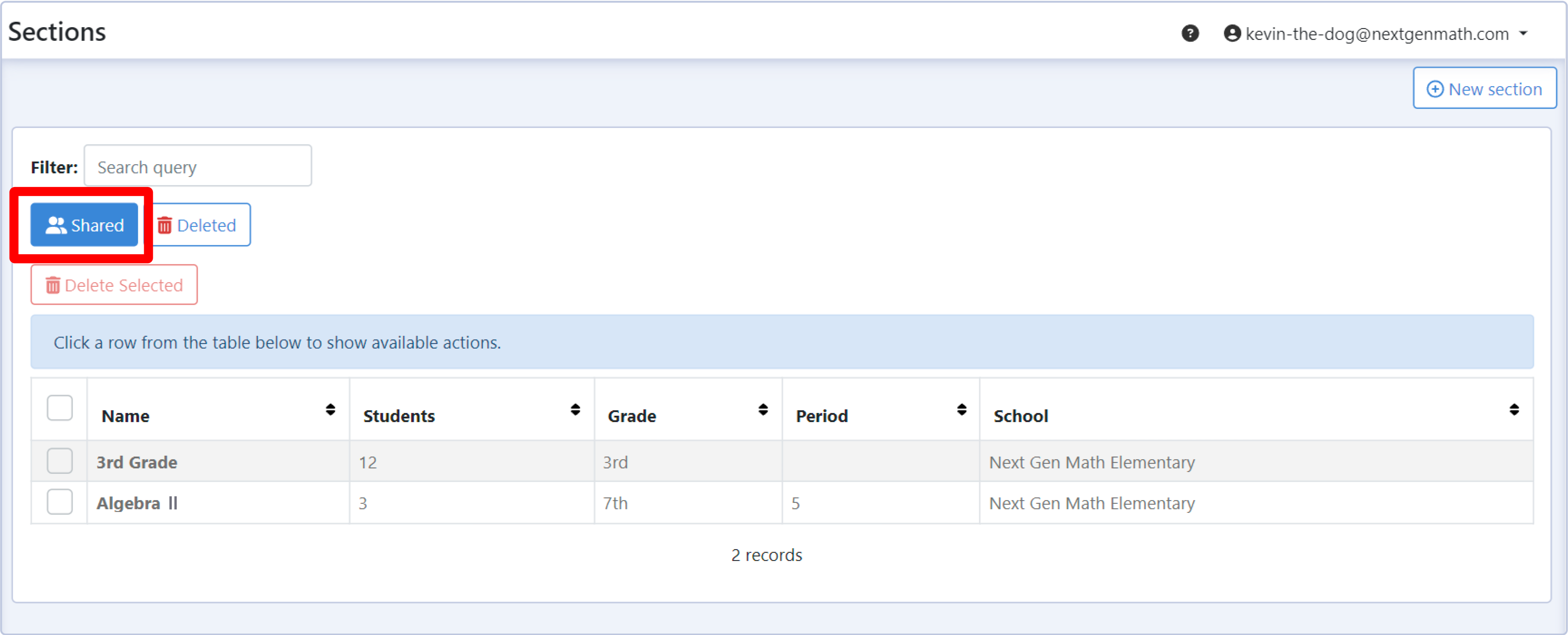1568x635 pixels.
Task: Click the Sections page title
Action: (x=57, y=32)
